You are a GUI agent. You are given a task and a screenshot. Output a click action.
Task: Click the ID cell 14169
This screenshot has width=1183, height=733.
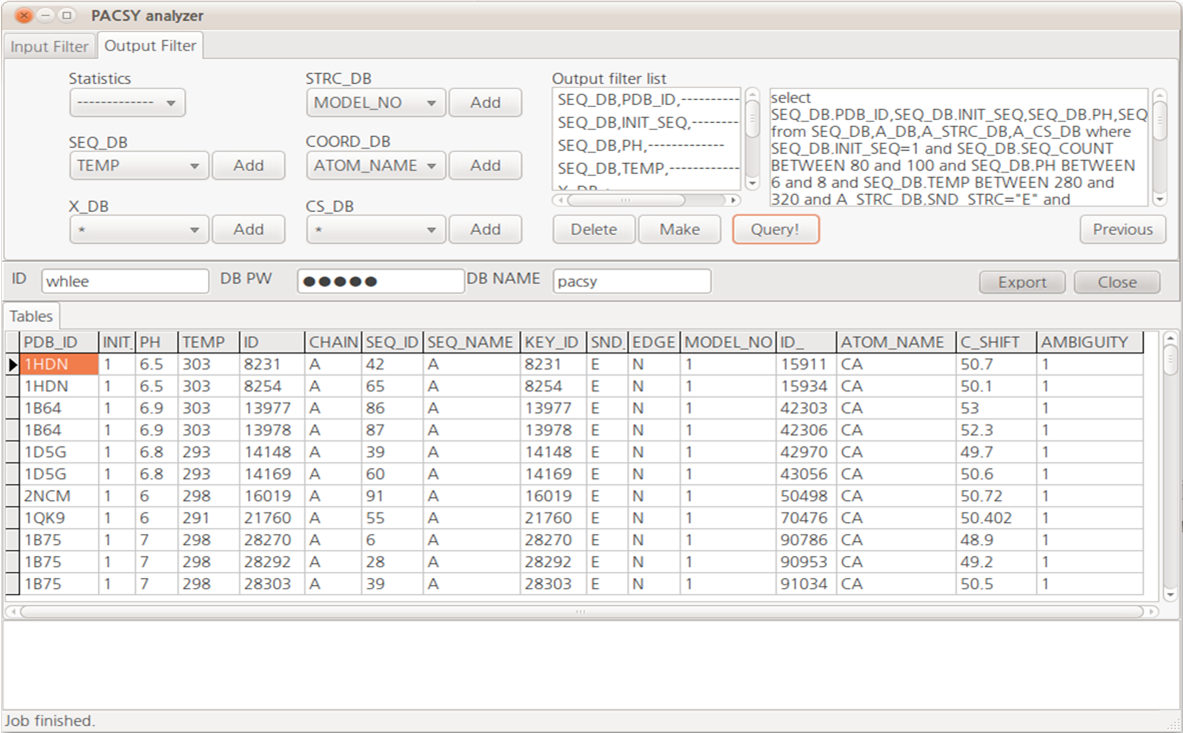272,474
